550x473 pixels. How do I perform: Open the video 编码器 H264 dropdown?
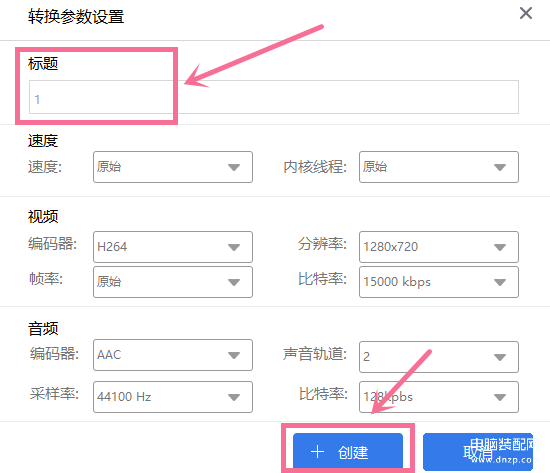click(173, 247)
